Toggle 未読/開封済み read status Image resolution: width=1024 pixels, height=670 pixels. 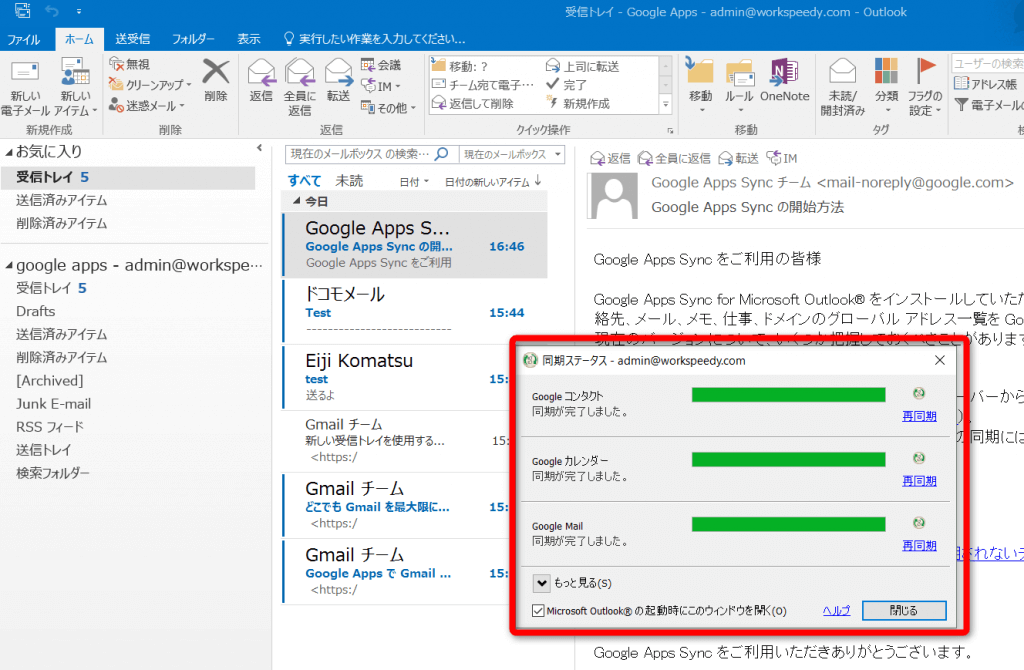click(x=842, y=87)
